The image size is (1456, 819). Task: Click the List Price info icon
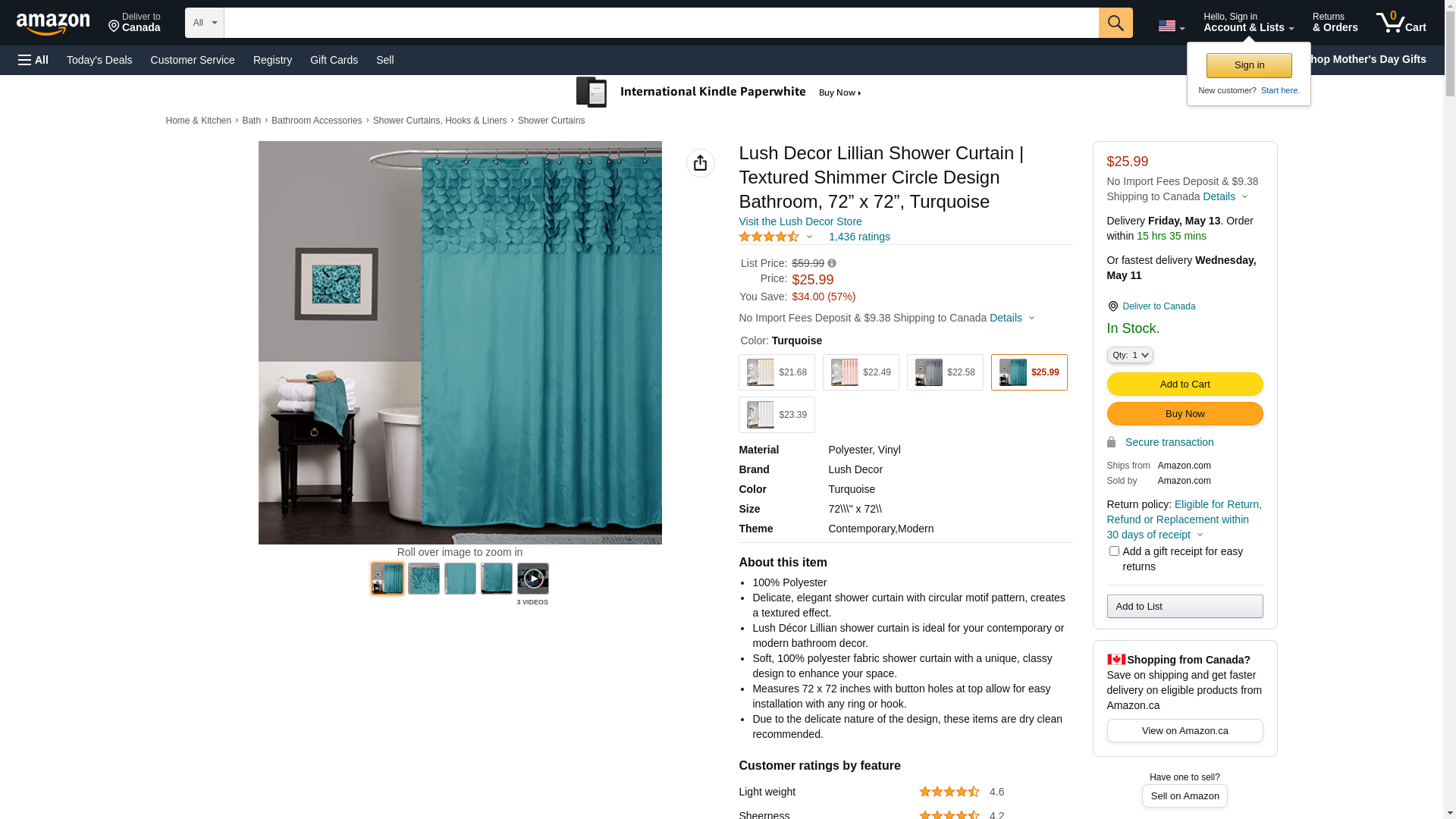[832, 263]
